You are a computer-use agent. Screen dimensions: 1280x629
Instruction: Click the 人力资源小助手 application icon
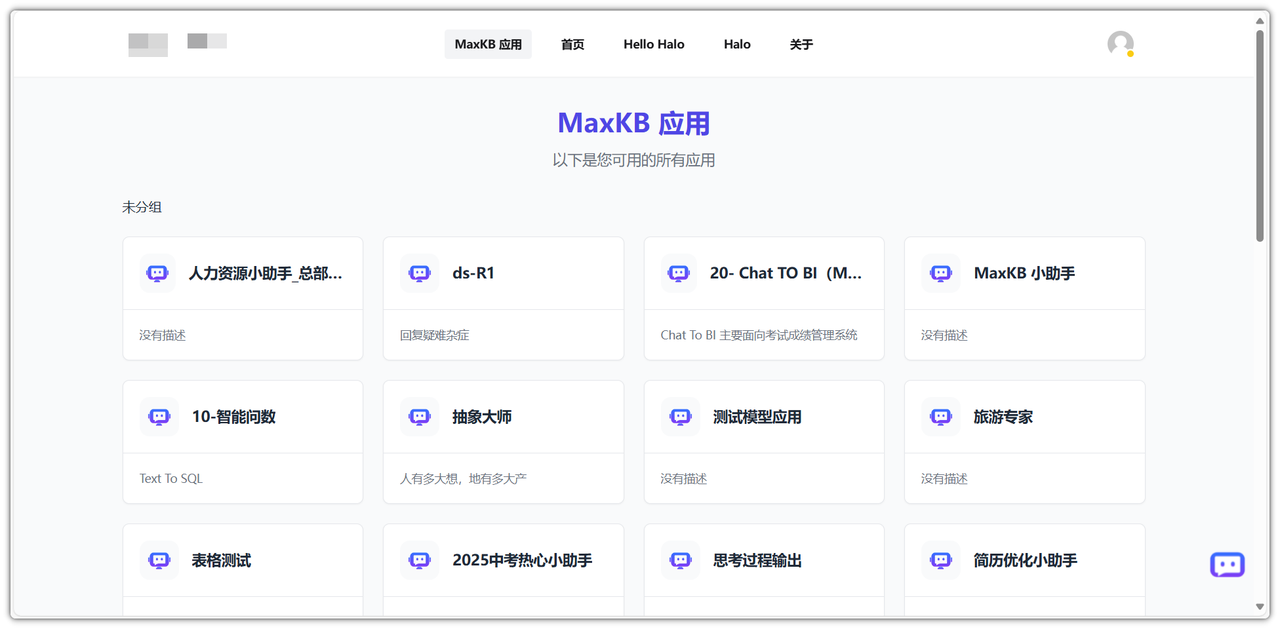point(157,272)
